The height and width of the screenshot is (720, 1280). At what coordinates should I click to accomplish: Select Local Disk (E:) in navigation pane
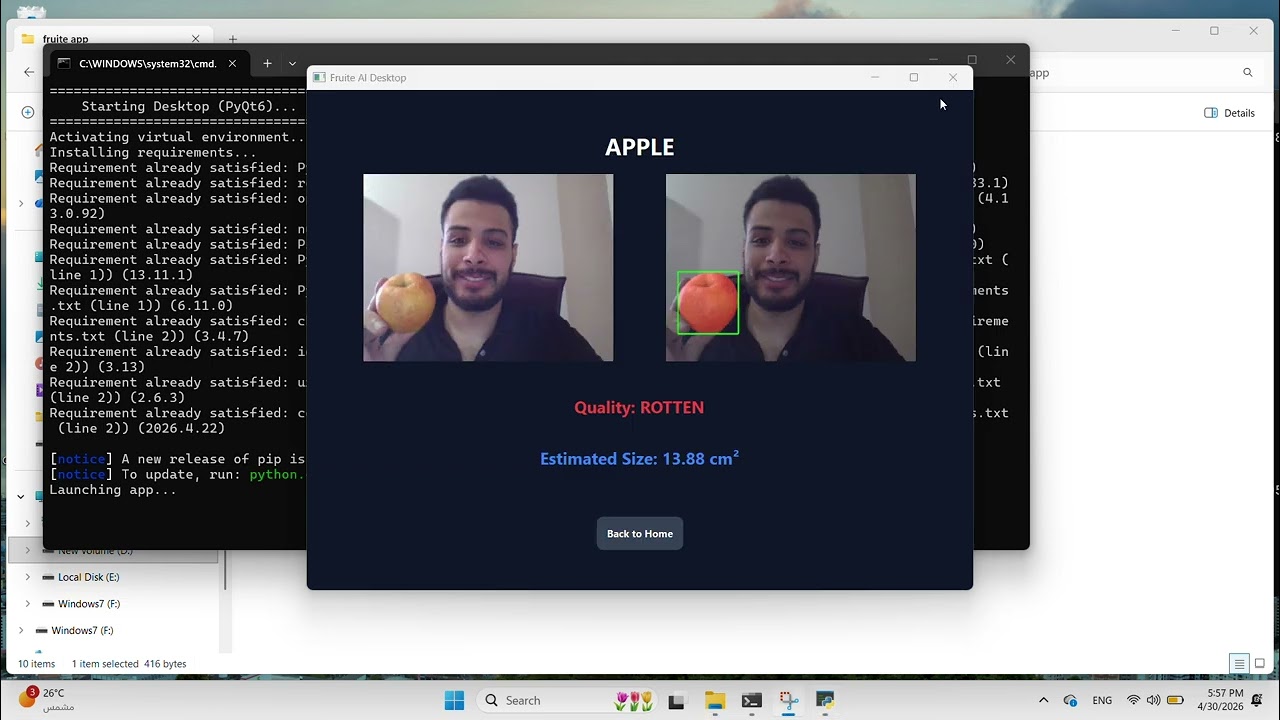click(x=88, y=577)
